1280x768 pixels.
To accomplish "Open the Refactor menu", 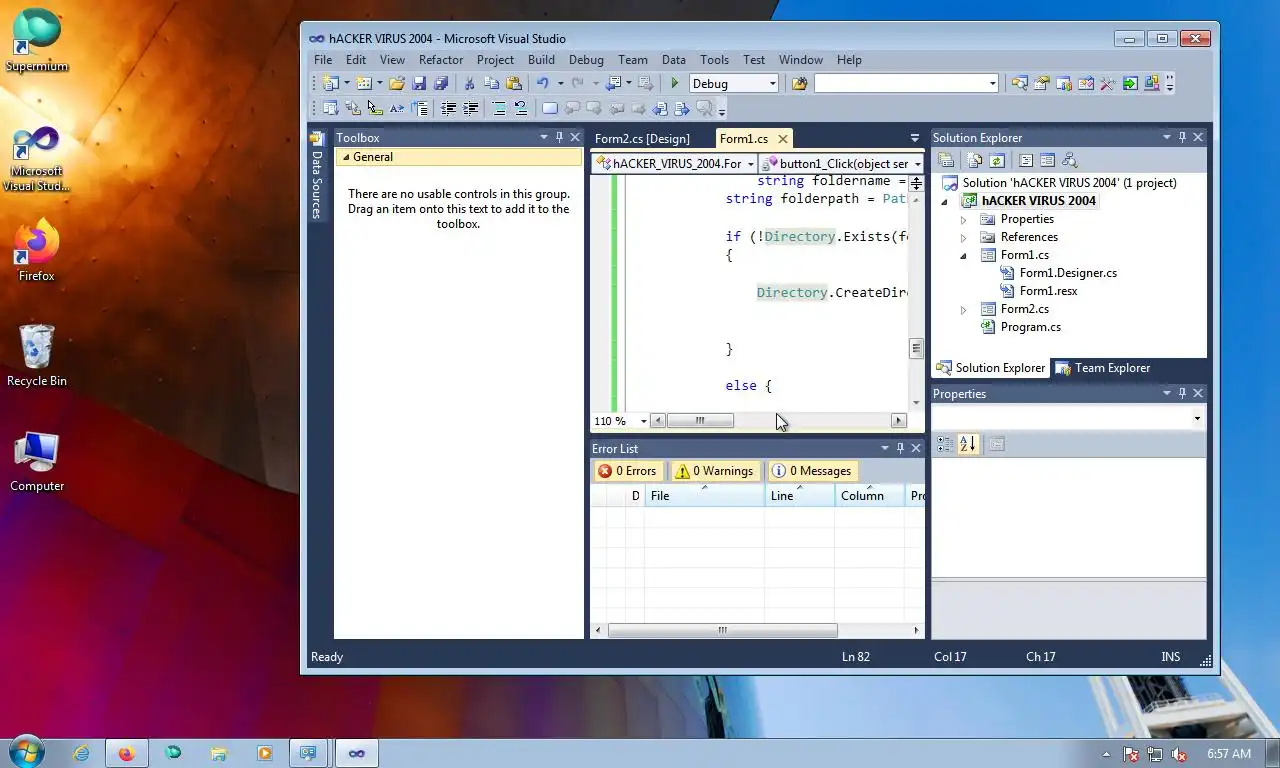I will coord(441,60).
